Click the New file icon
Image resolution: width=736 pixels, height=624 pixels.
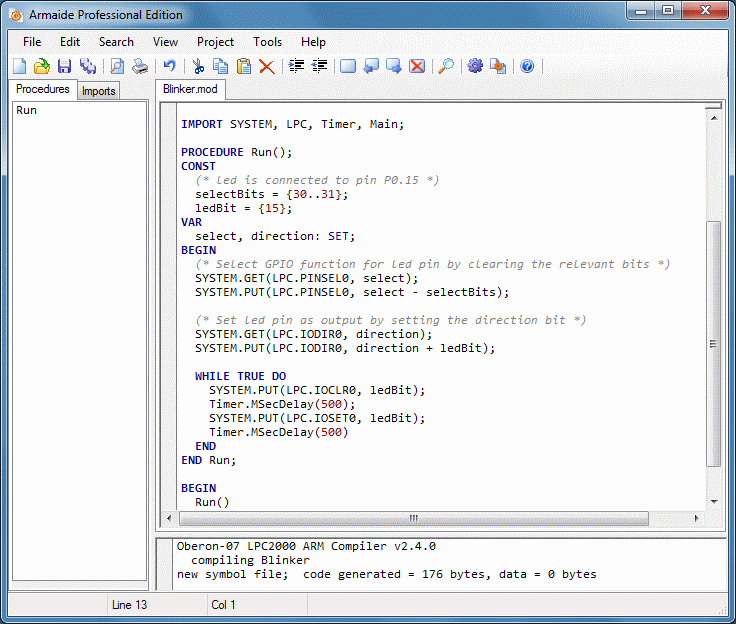(x=20, y=66)
